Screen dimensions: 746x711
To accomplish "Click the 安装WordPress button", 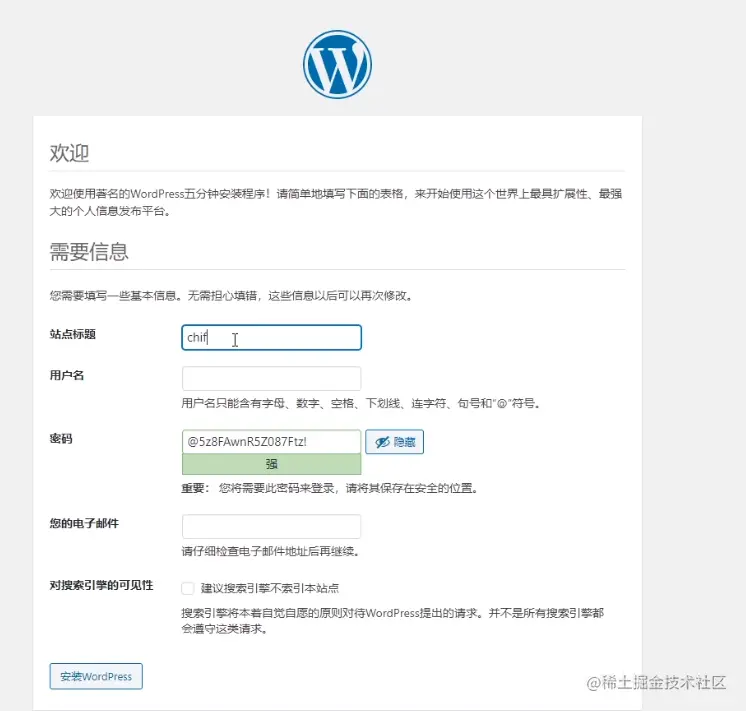I will pos(96,676).
